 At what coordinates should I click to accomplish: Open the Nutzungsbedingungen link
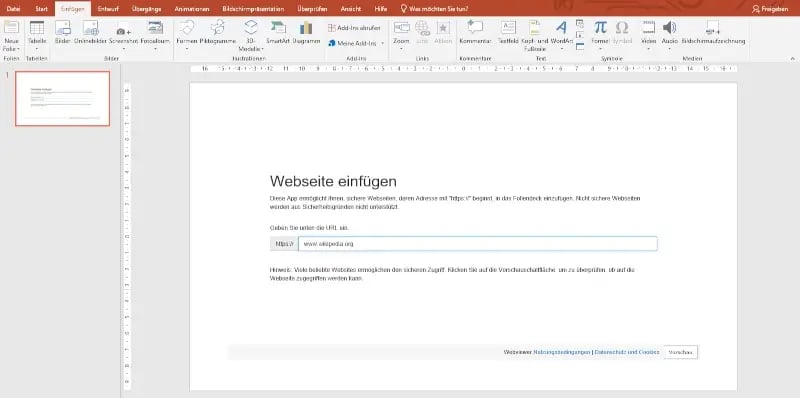562,352
